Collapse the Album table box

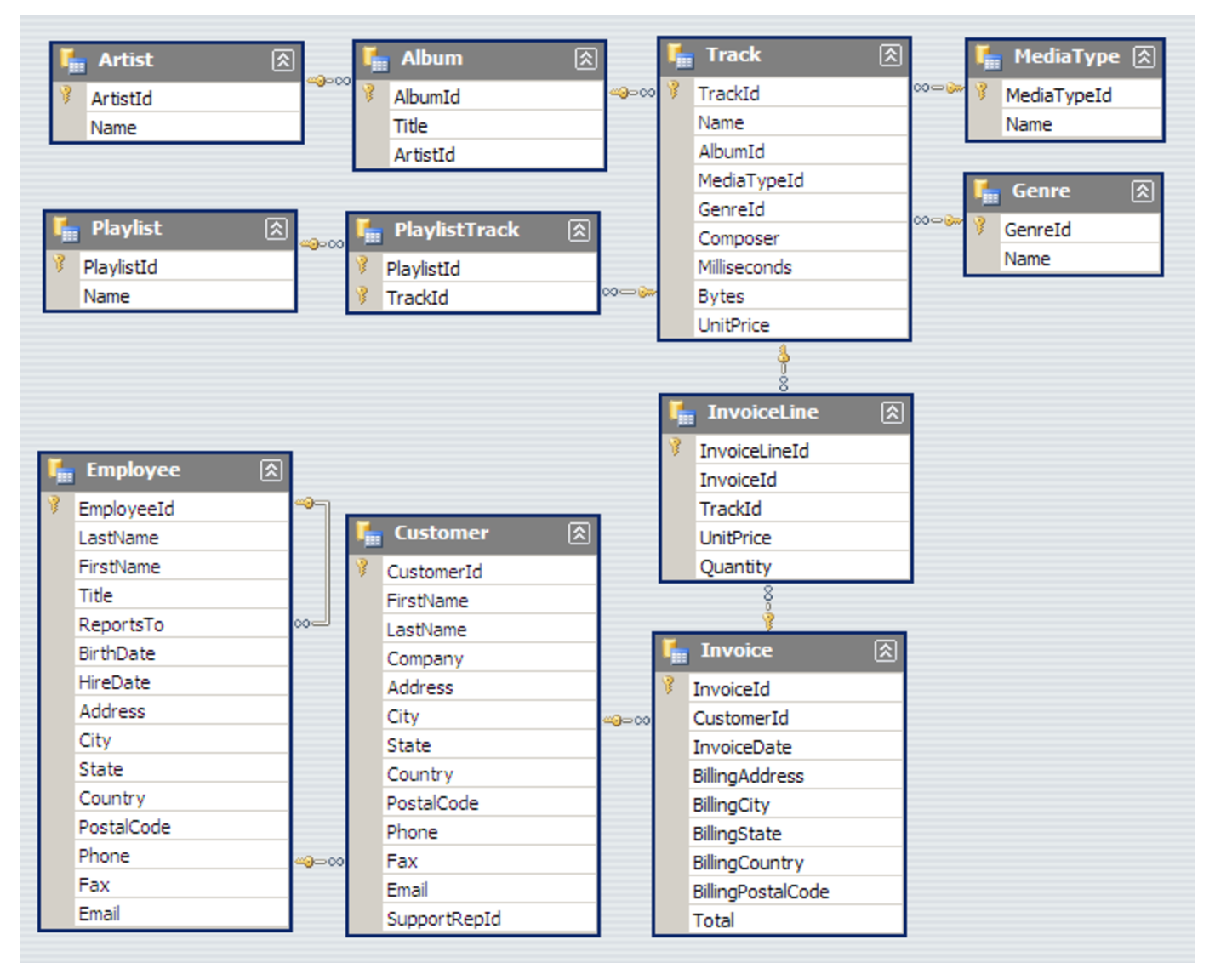[585, 58]
